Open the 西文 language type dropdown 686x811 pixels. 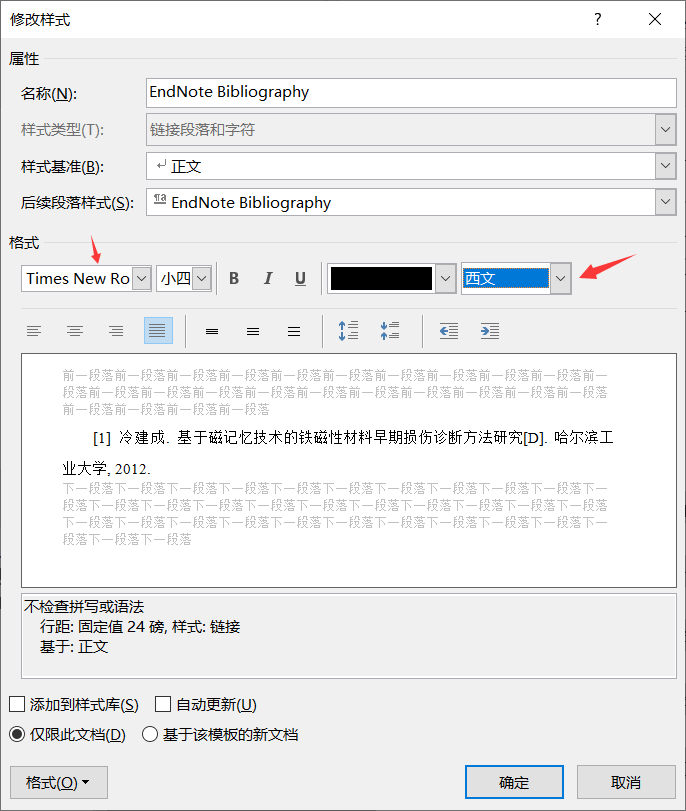(561, 279)
